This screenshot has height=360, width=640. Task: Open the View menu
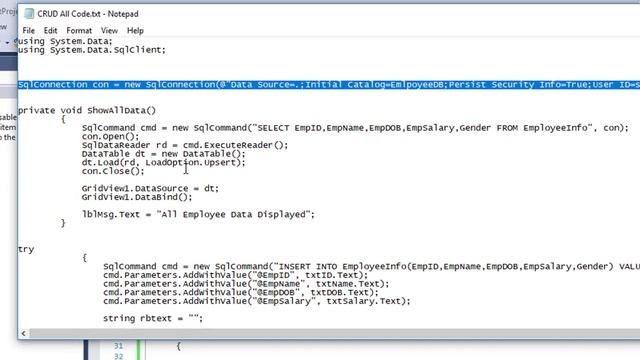(x=109, y=31)
